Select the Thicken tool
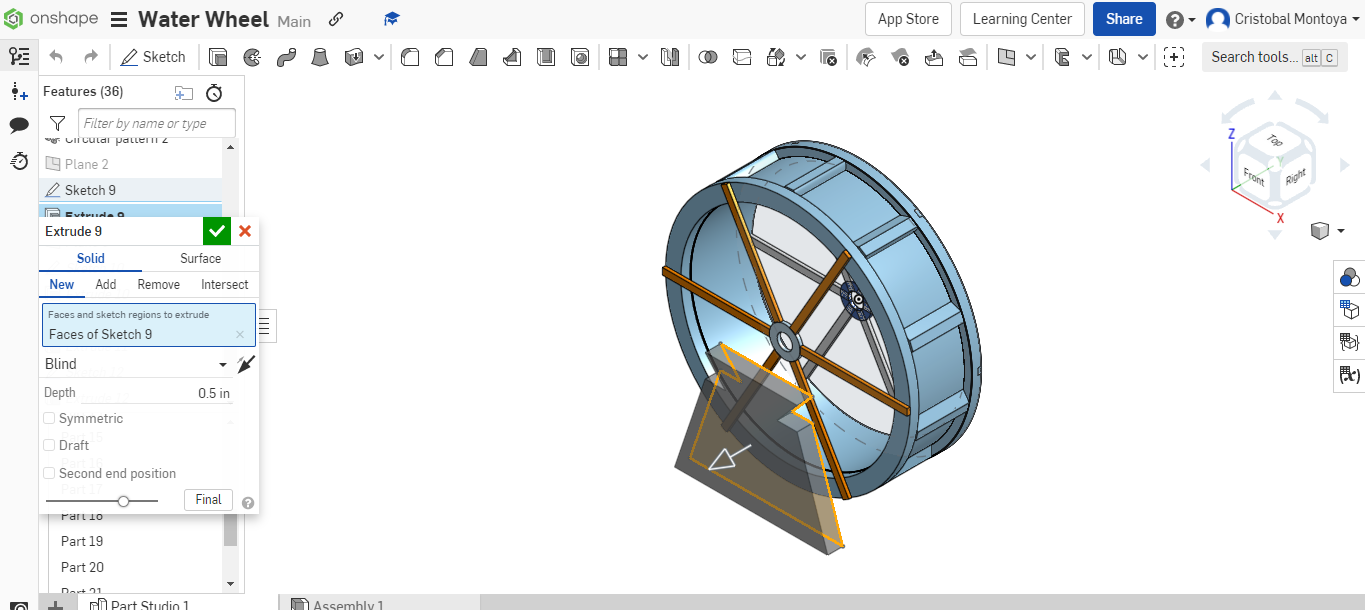The image size is (1365, 610). (x=354, y=57)
